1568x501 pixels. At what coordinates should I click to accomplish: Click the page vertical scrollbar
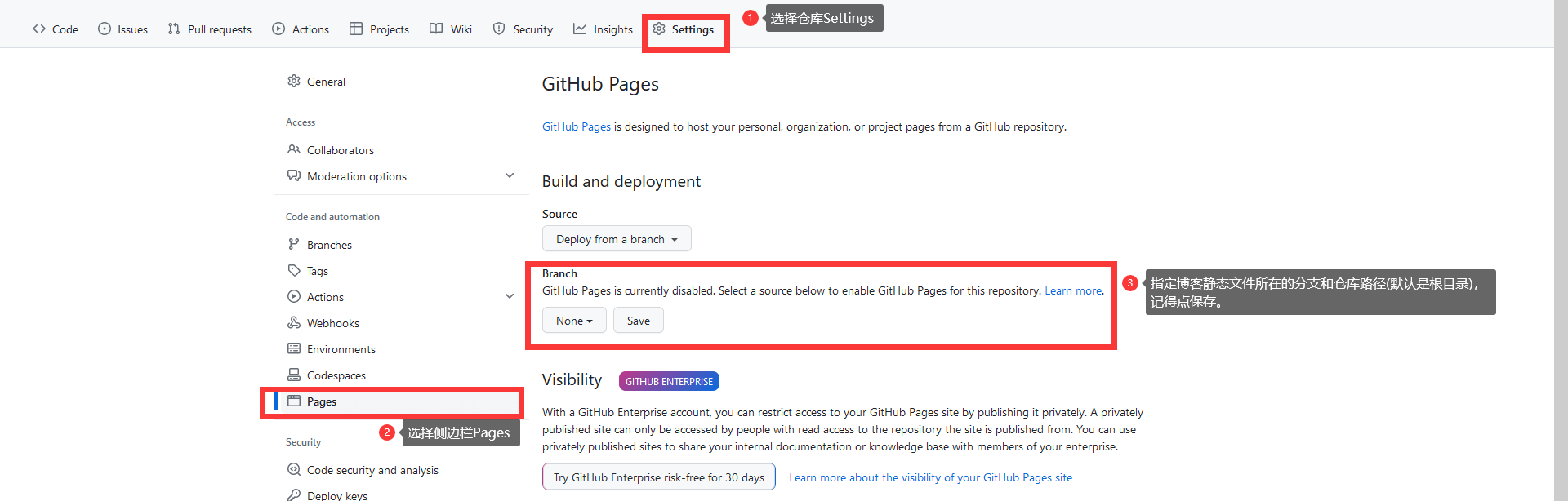click(1561, 250)
